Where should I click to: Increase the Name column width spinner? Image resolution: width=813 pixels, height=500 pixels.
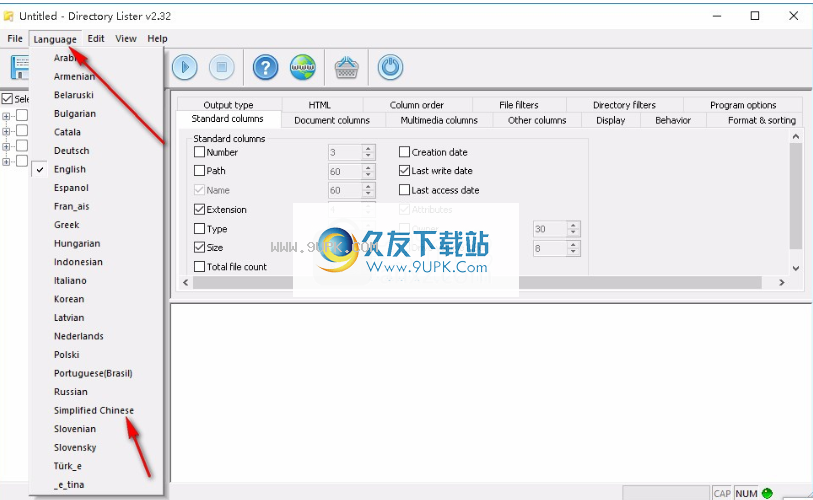coord(368,186)
